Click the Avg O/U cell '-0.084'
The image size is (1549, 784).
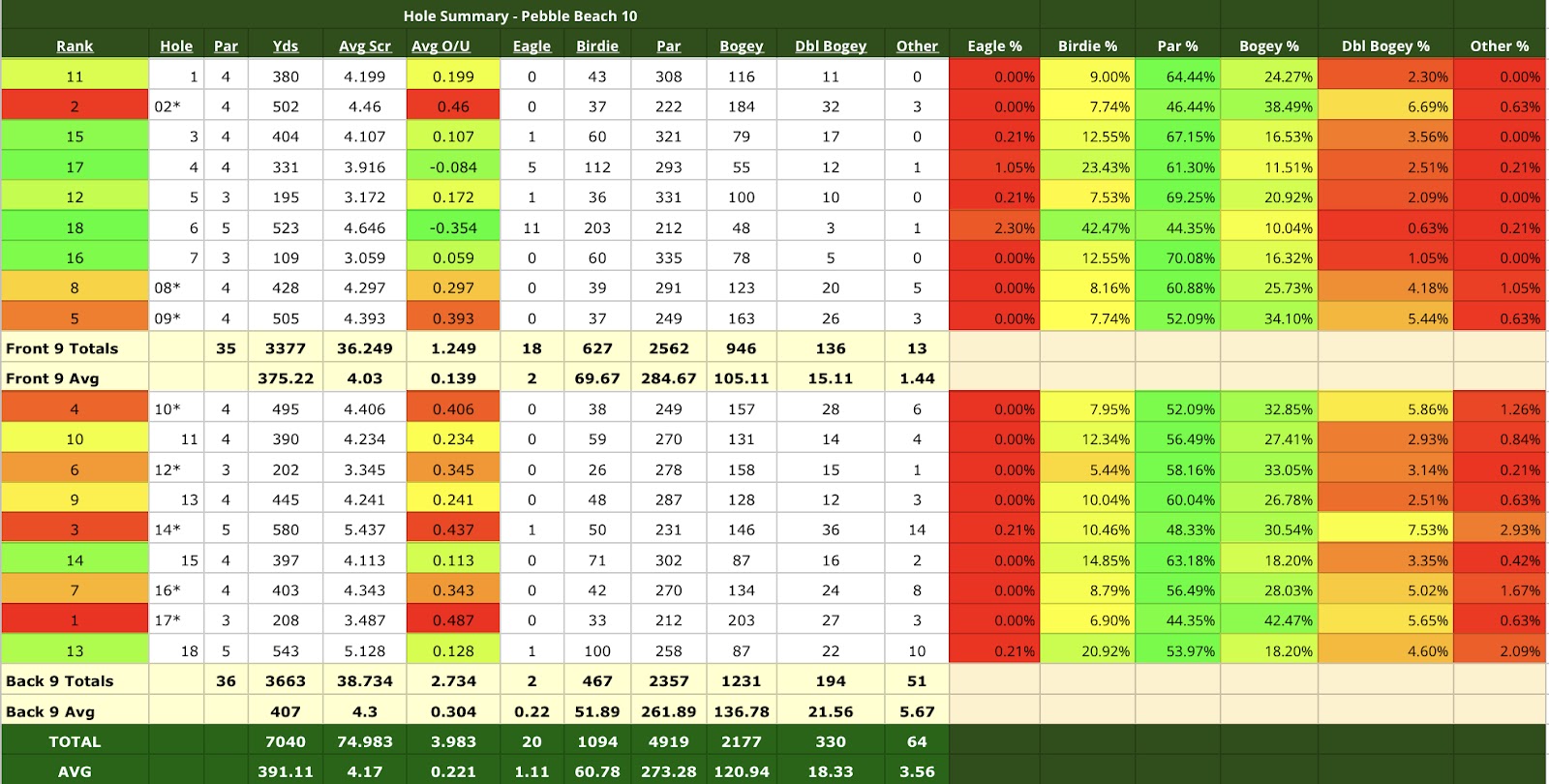pos(453,166)
